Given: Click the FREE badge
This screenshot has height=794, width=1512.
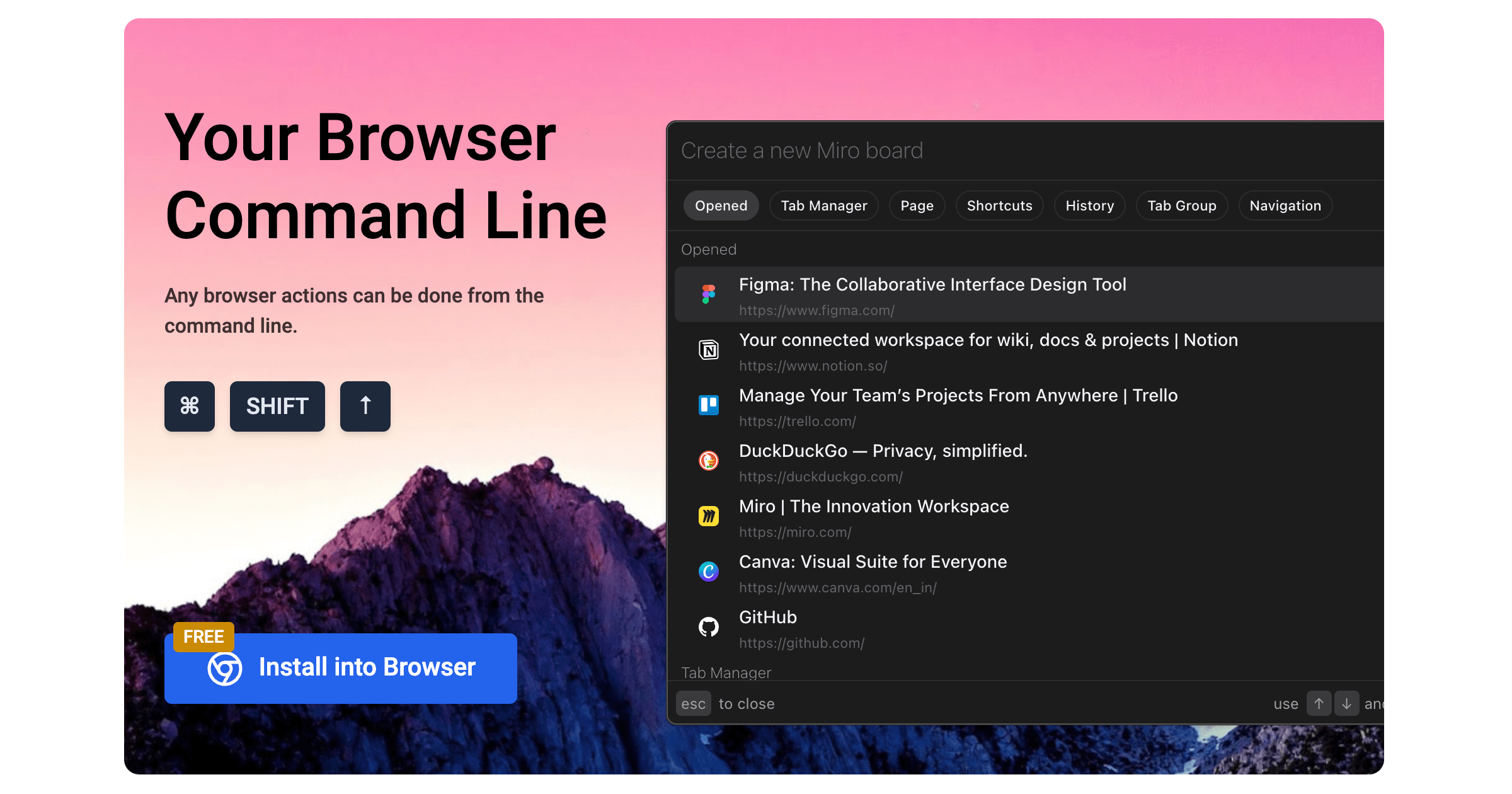Looking at the screenshot, I should coord(203,636).
